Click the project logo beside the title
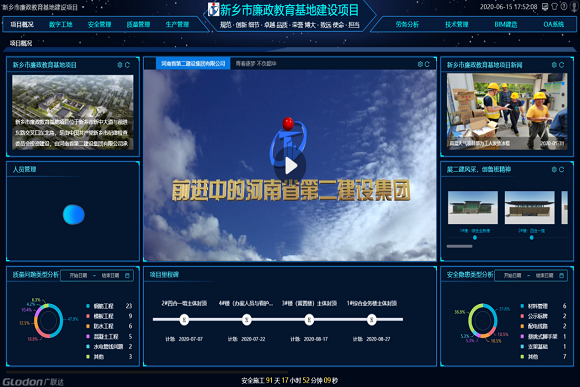Viewport: 580px width, 387px height. (213, 9)
